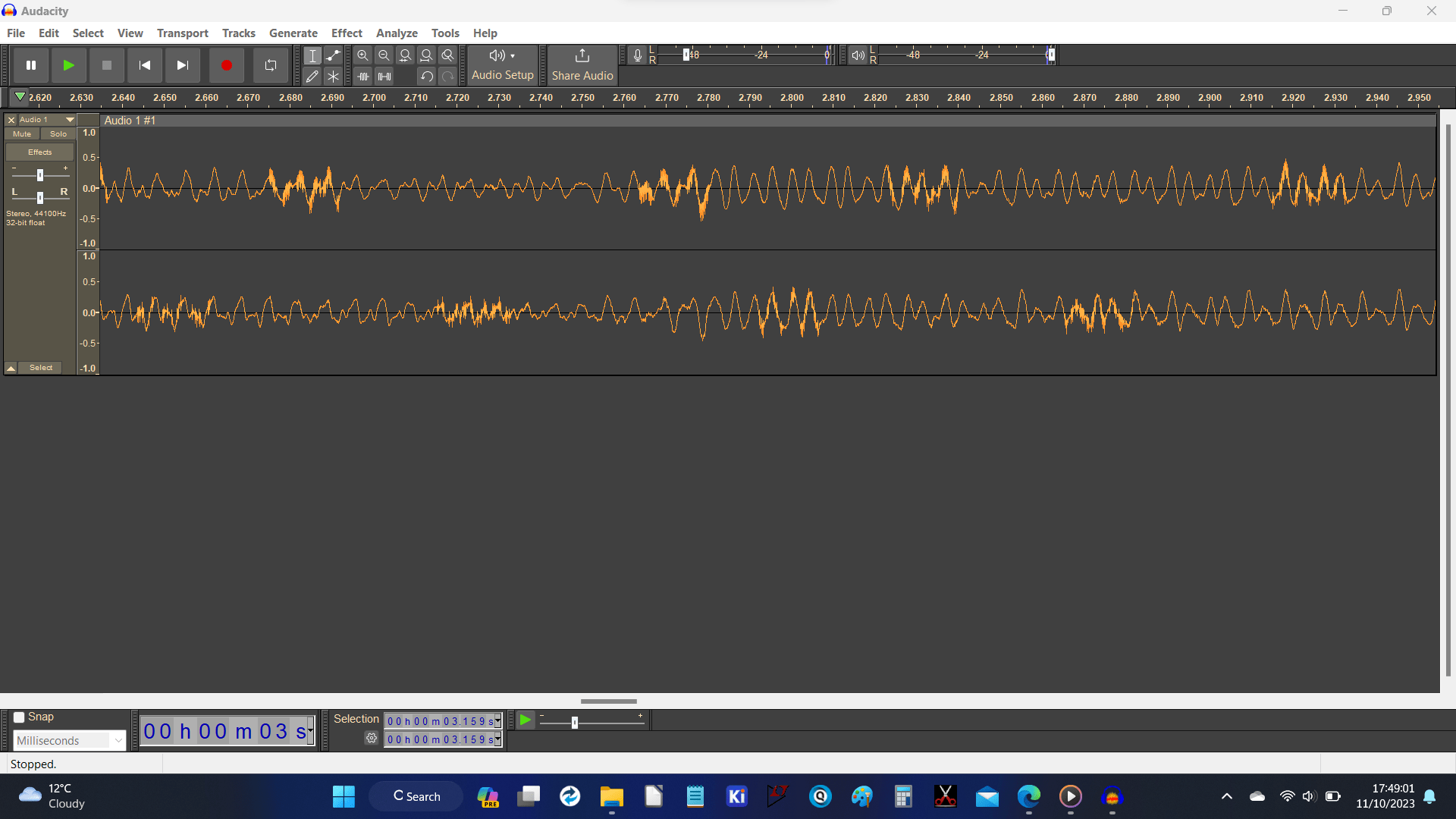1456x819 pixels.
Task: Open the Effect menu
Action: (347, 33)
